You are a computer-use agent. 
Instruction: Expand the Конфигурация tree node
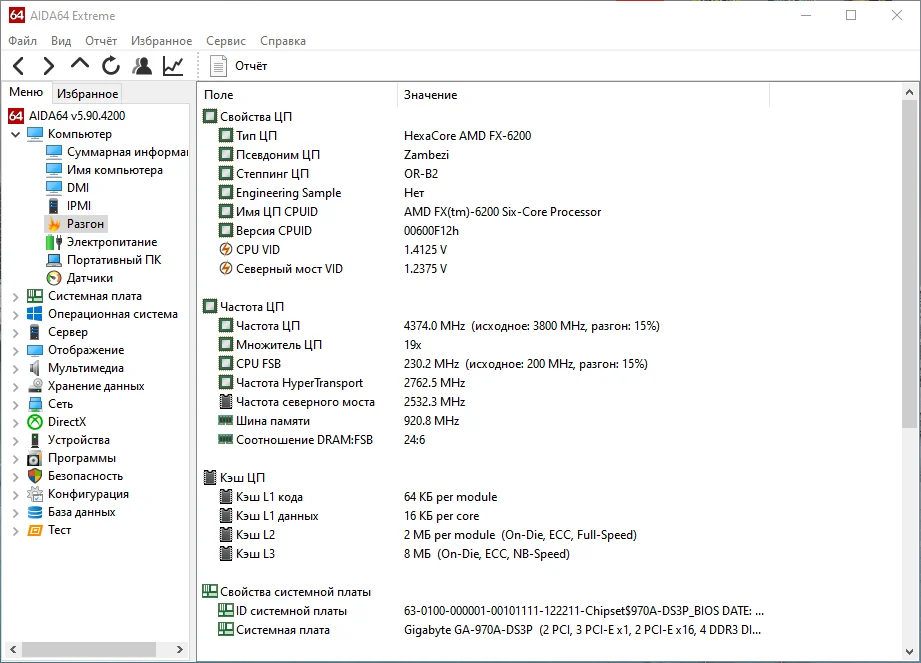[16, 495]
